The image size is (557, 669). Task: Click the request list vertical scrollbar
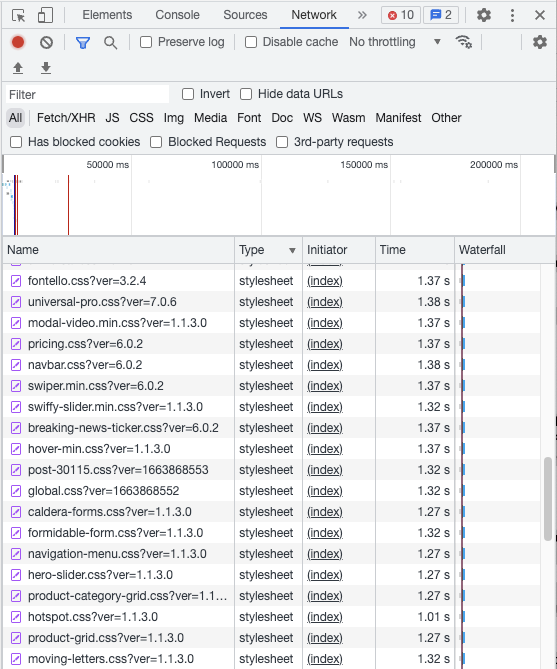click(548, 499)
